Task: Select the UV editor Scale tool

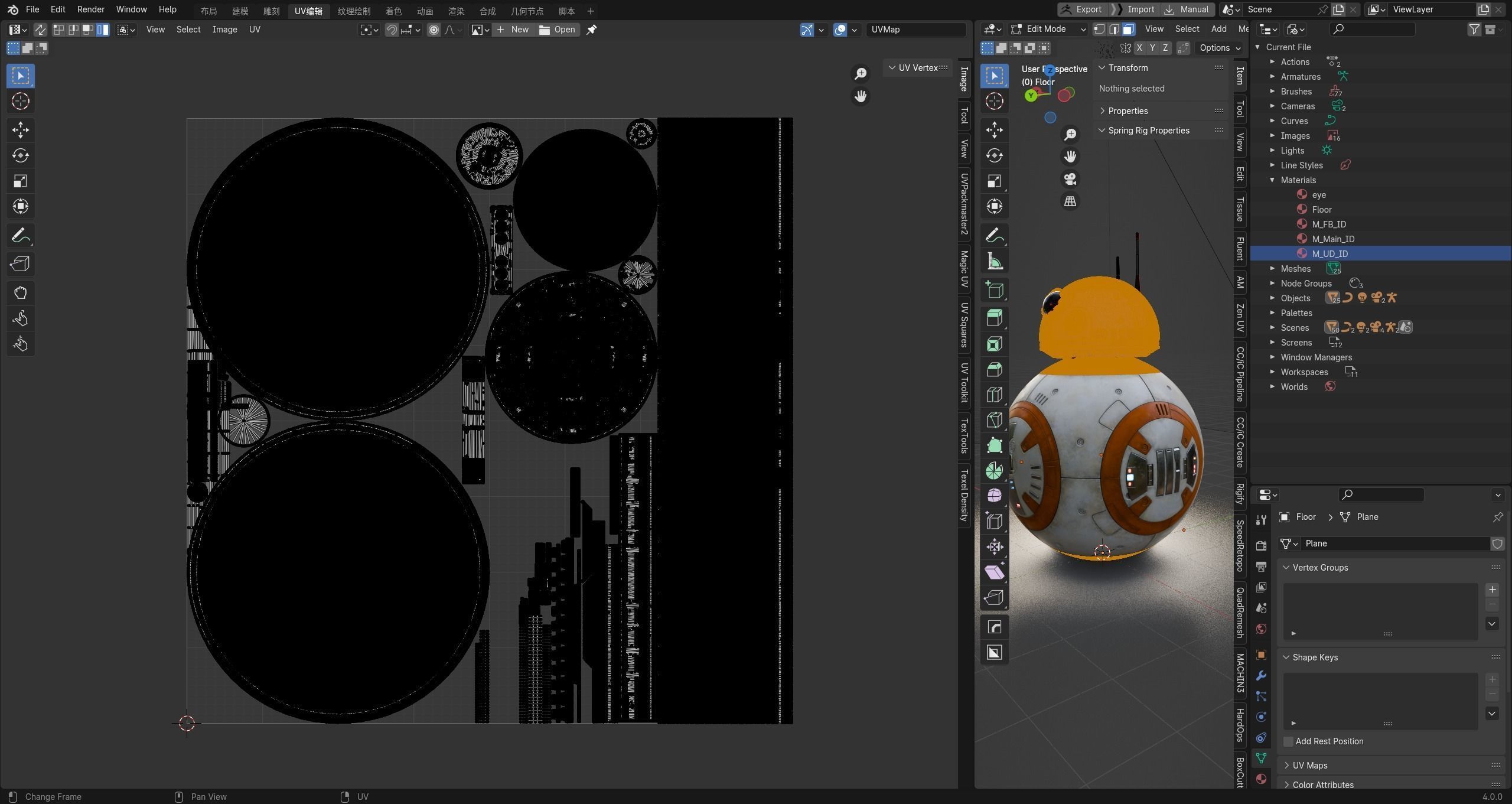Action: pos(21,181)
